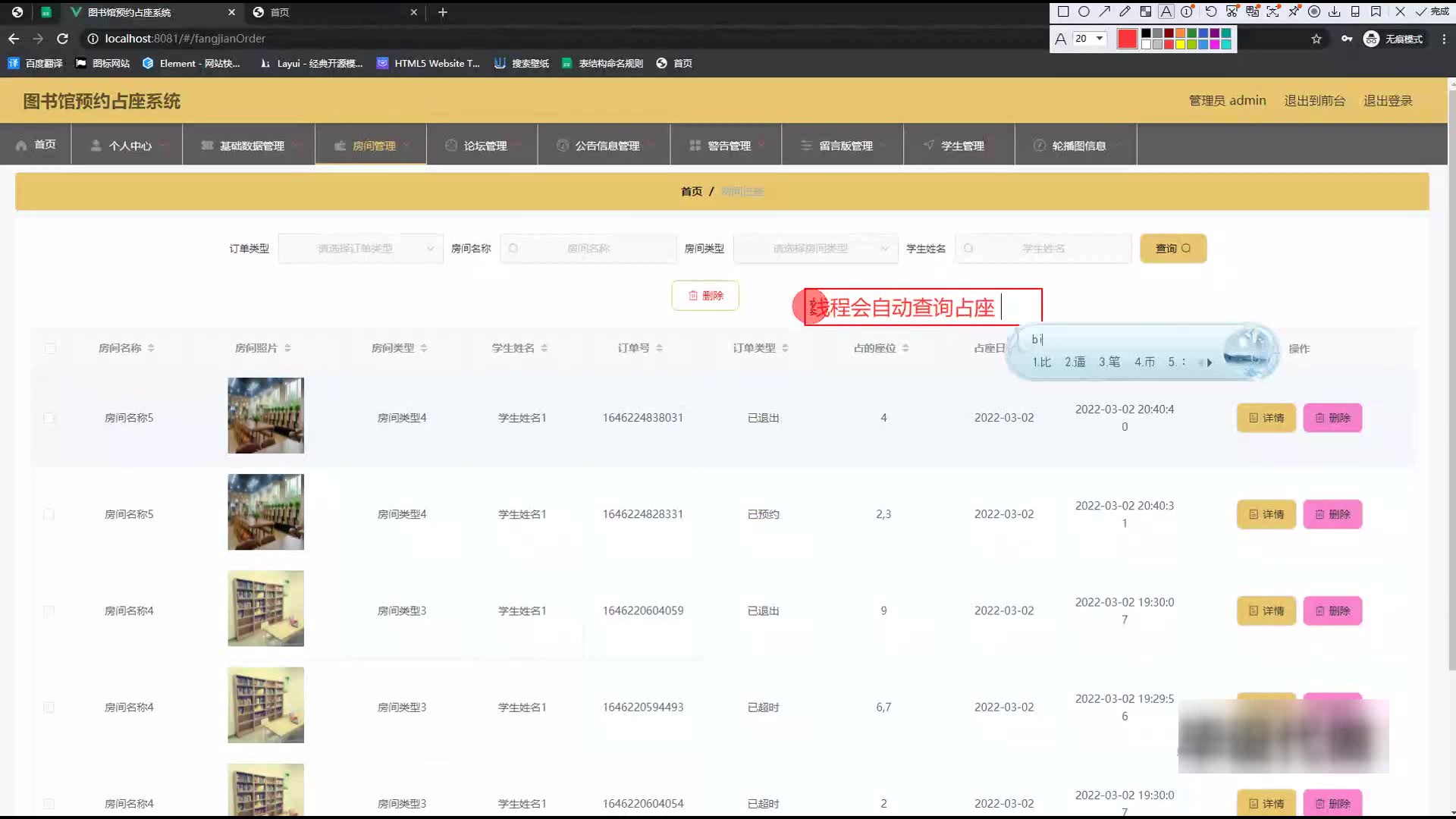Screen dimensions: 1456x819
Task: Bookmark page with star icon
Action: [1316, 39]
